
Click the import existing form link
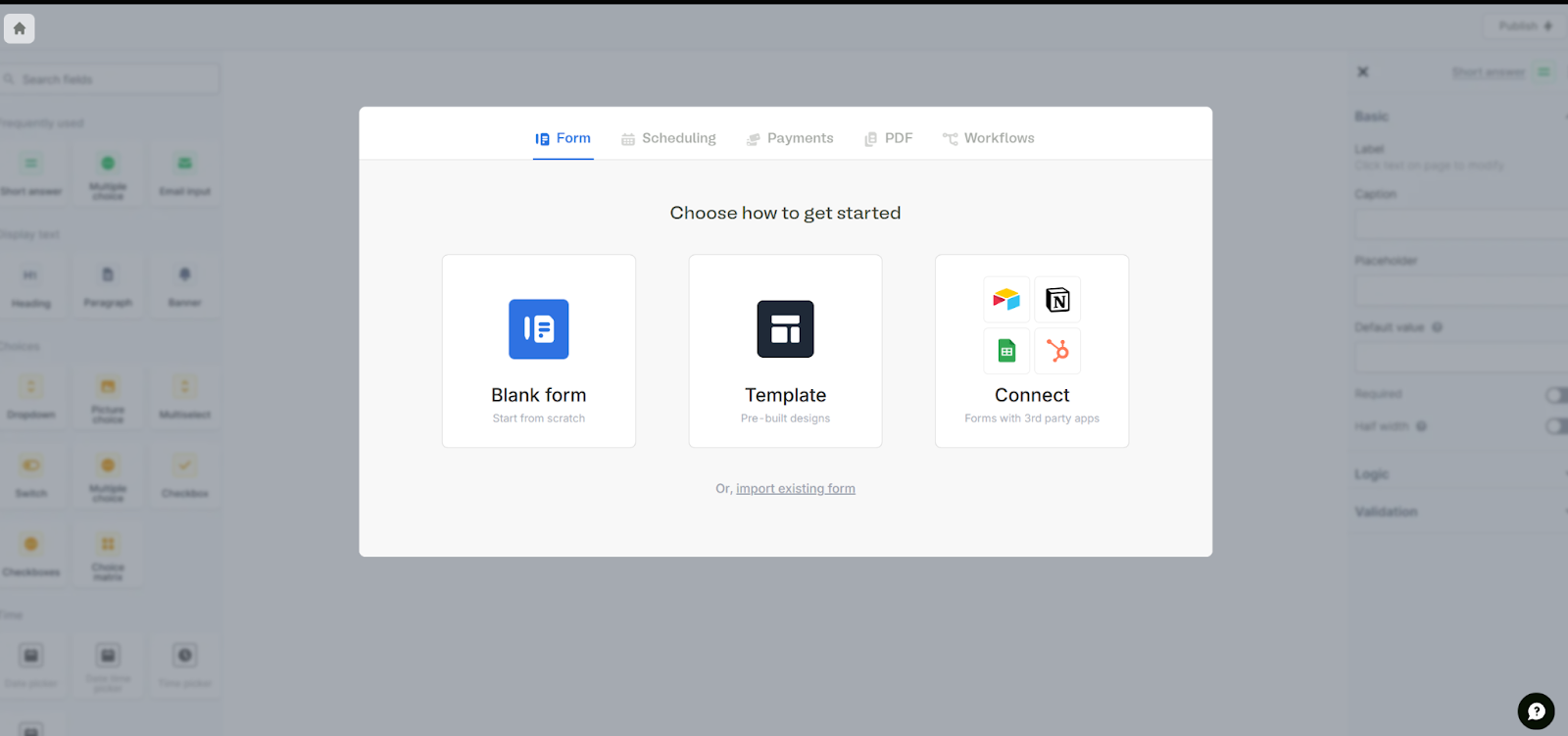(796, 488)
